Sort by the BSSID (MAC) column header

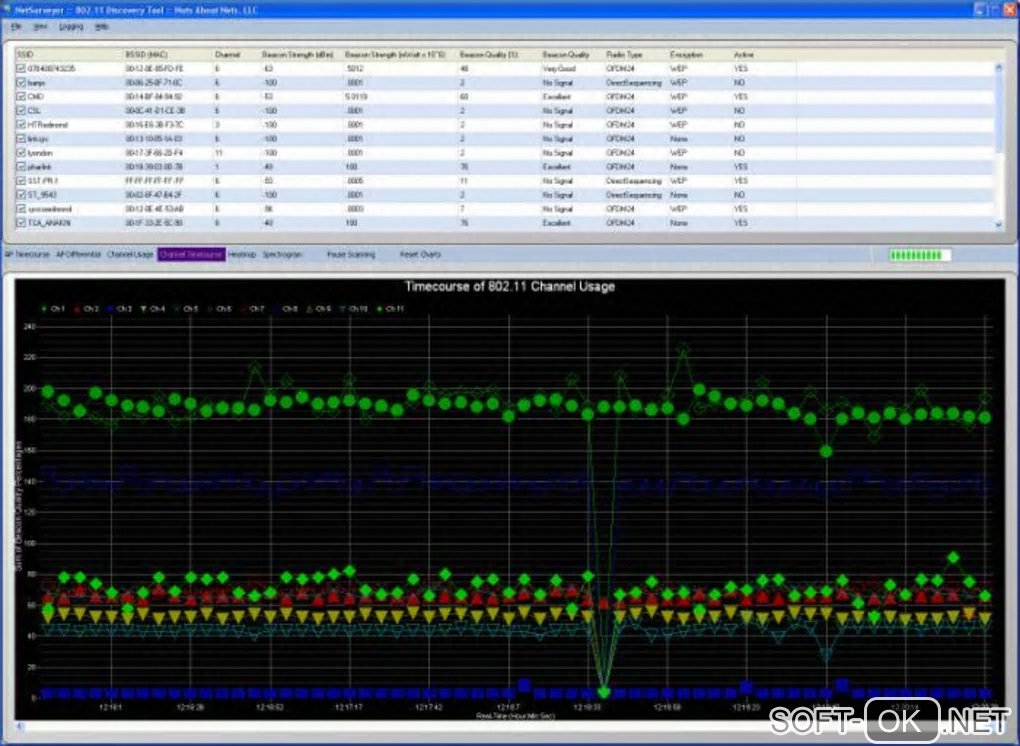coord(146,55)
